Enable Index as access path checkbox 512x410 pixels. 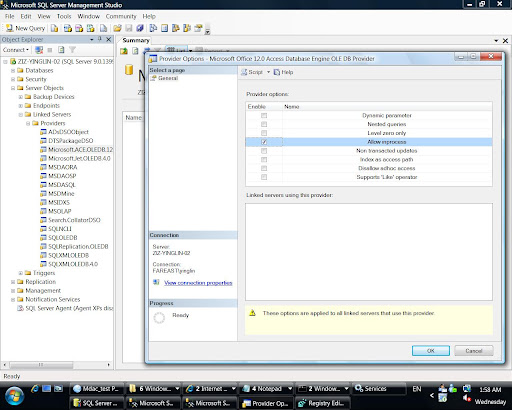[x=264, y=160]
